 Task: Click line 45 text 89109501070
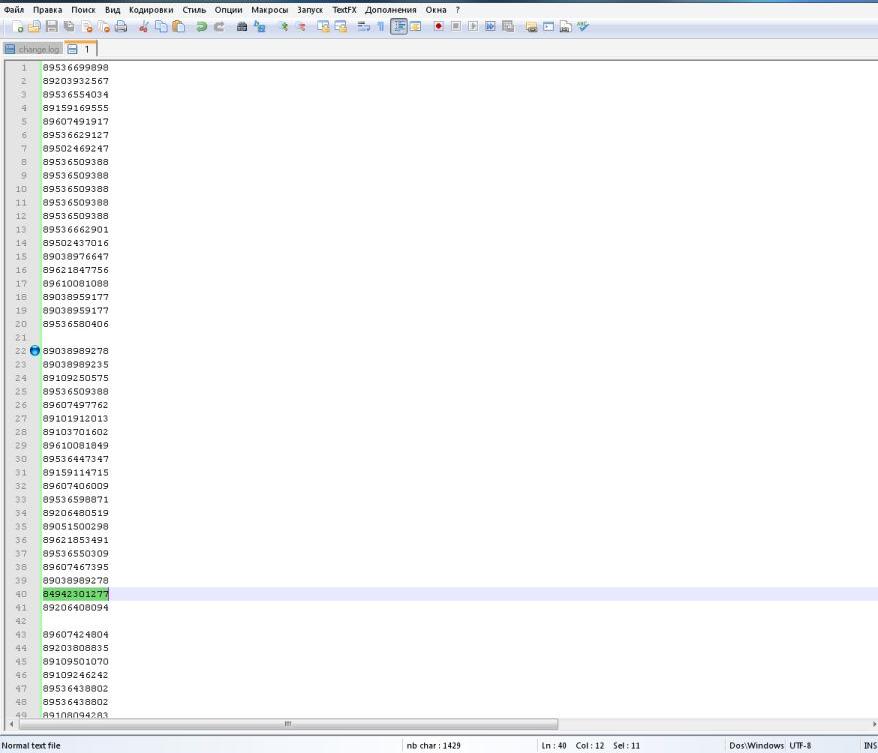click(x=76, y=661)
